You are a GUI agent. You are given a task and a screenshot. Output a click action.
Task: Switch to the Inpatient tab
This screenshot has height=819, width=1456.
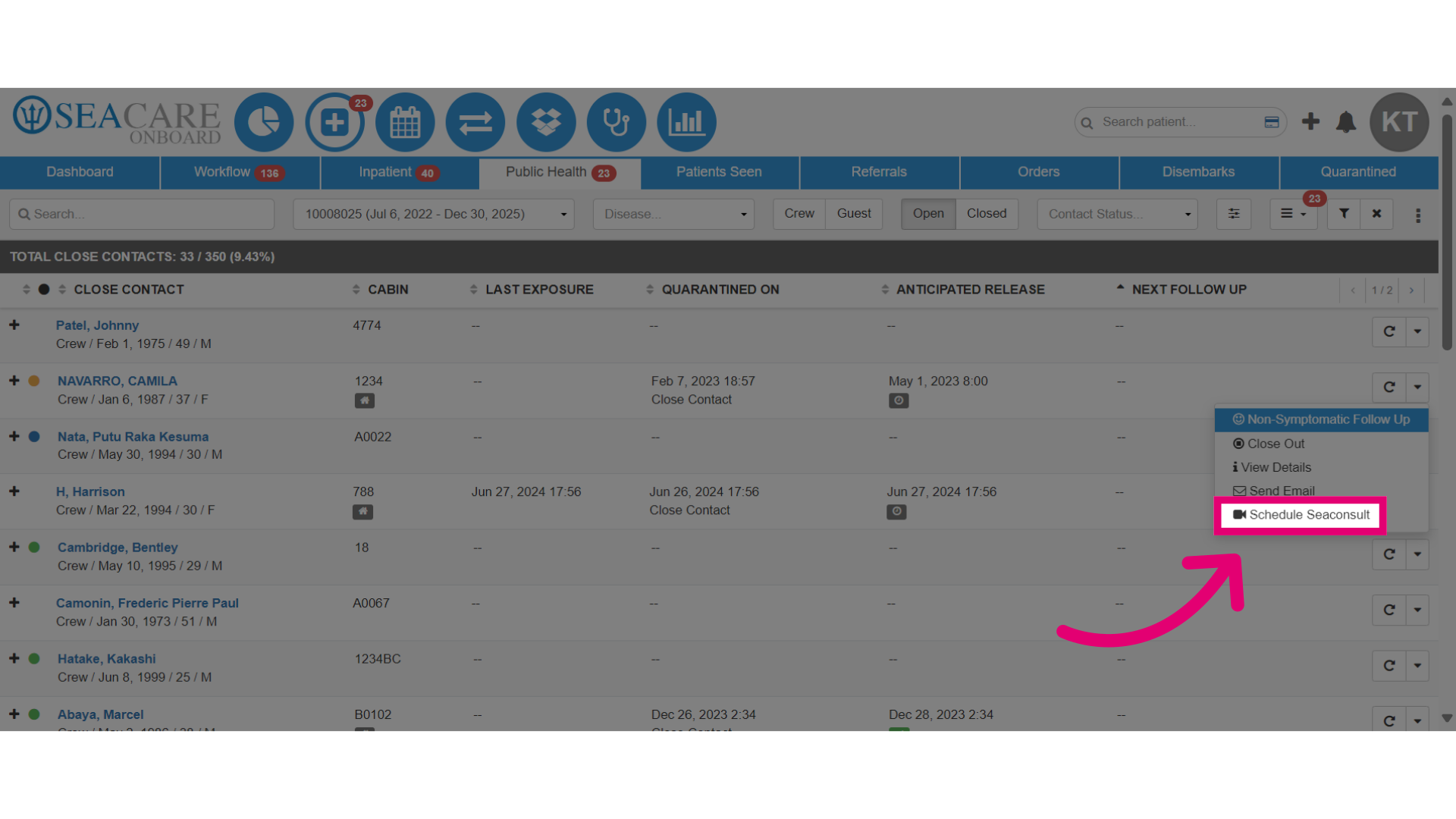click(x=400, y=172)
